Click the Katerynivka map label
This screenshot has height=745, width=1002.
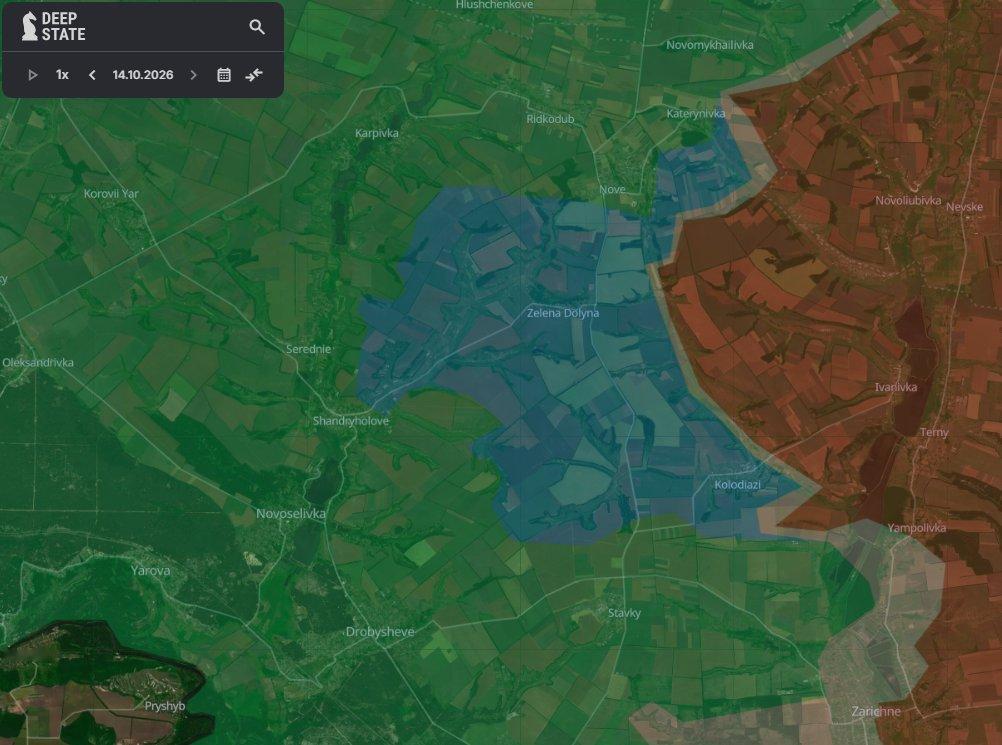point(696,114)
